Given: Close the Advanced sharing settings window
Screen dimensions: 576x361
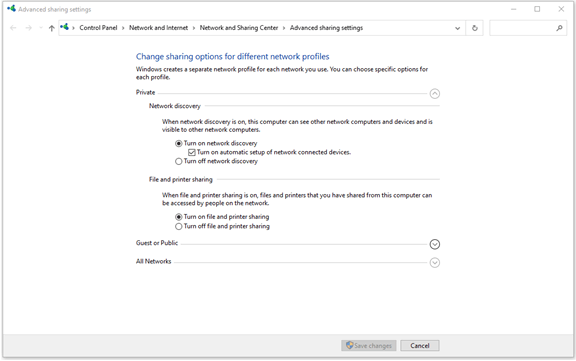Looking at the screenshot, I should pyautogui.click(x=561, y=9).
